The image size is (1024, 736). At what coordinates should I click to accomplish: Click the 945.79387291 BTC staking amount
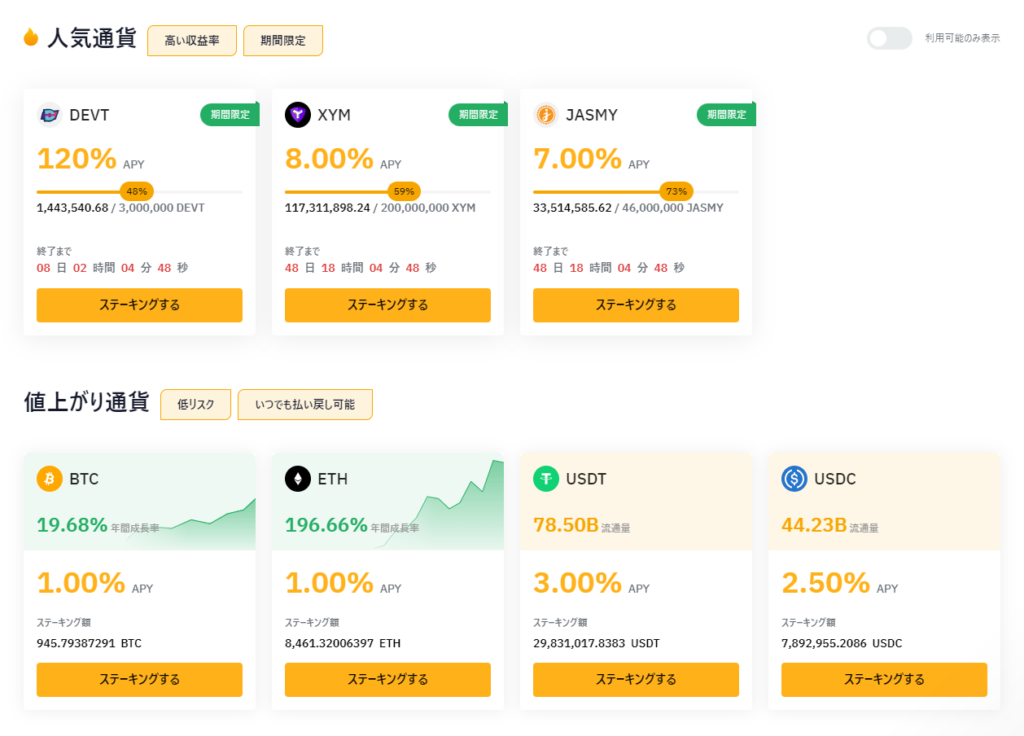coord(89,643)
